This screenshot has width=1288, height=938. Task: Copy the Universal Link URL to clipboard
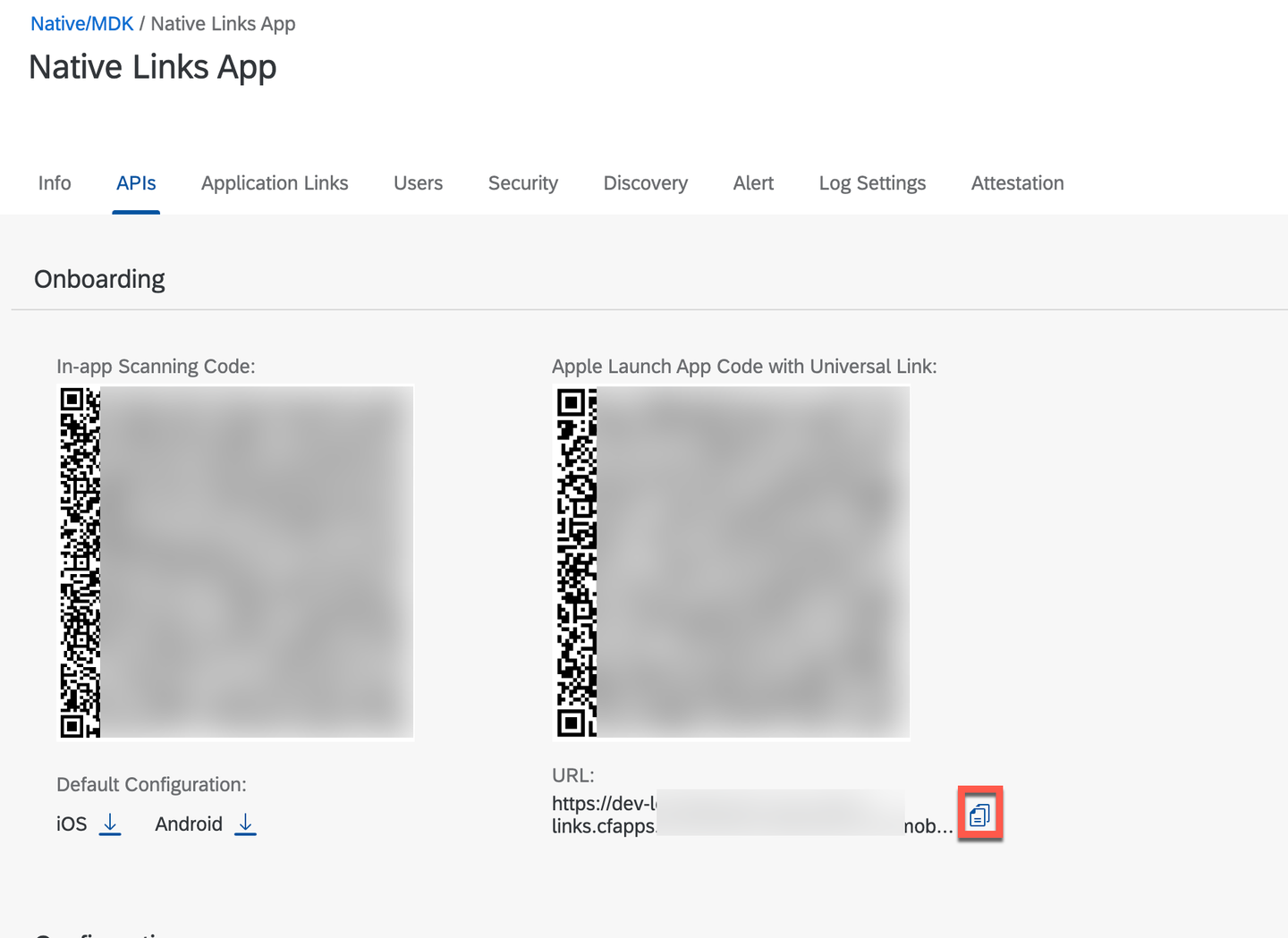click(x=979, y=815)
